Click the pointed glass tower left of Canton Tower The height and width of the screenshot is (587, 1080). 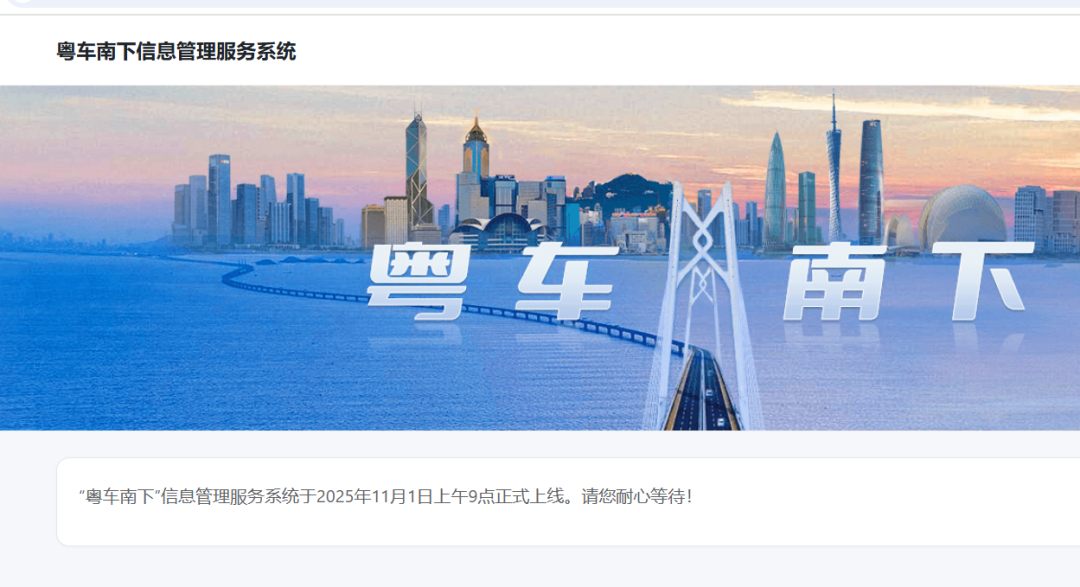[775, 191]
